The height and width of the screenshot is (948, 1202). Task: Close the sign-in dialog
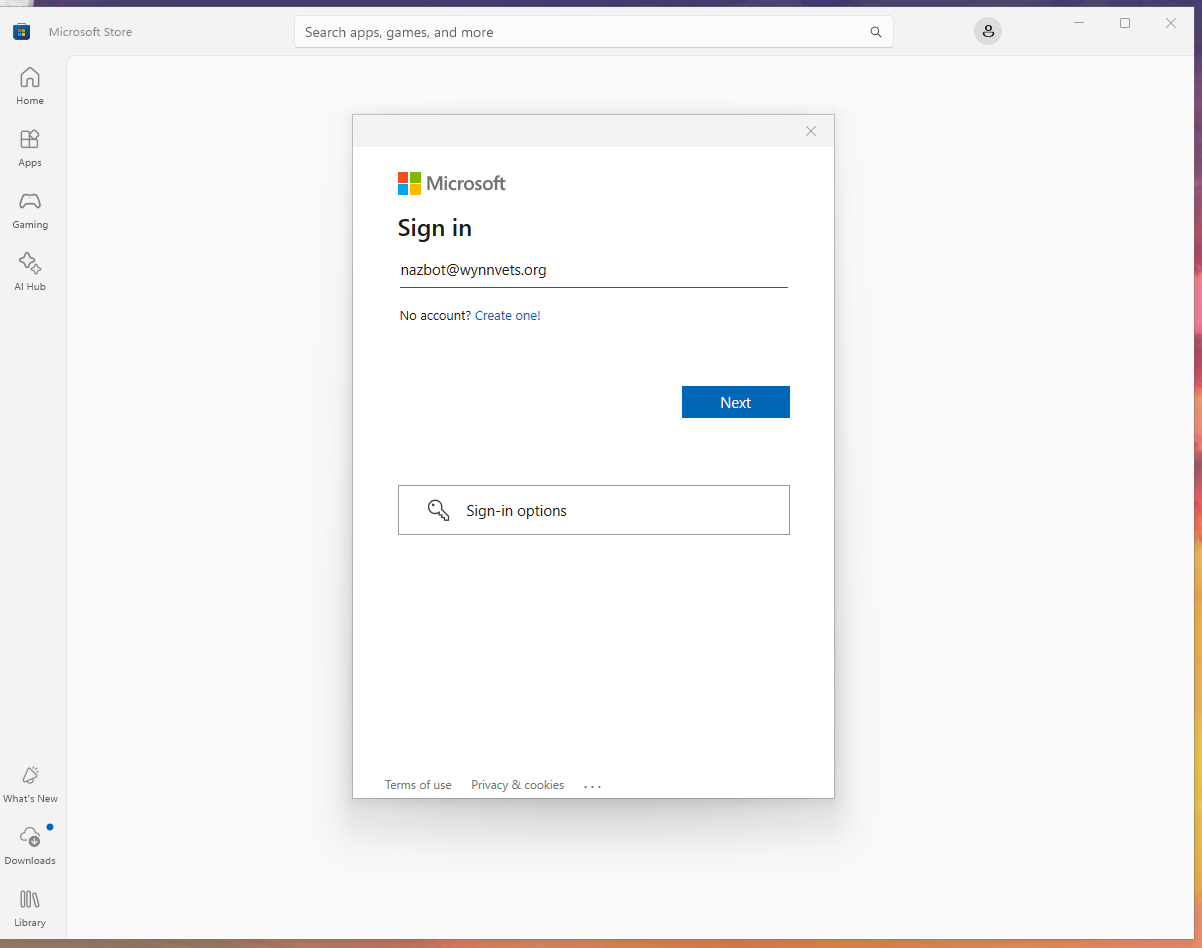pos(811,131)
